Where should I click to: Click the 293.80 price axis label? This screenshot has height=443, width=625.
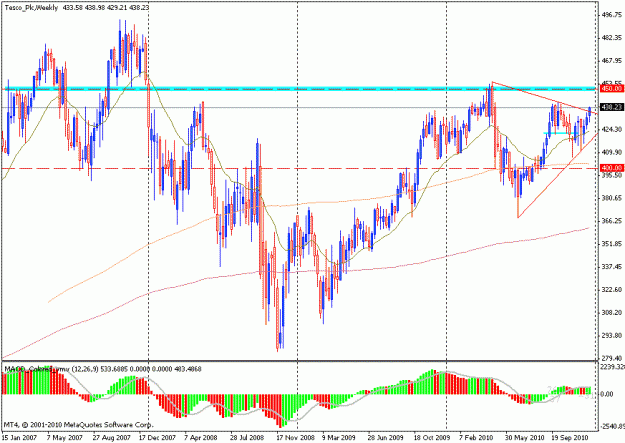[x=612, y=335]
